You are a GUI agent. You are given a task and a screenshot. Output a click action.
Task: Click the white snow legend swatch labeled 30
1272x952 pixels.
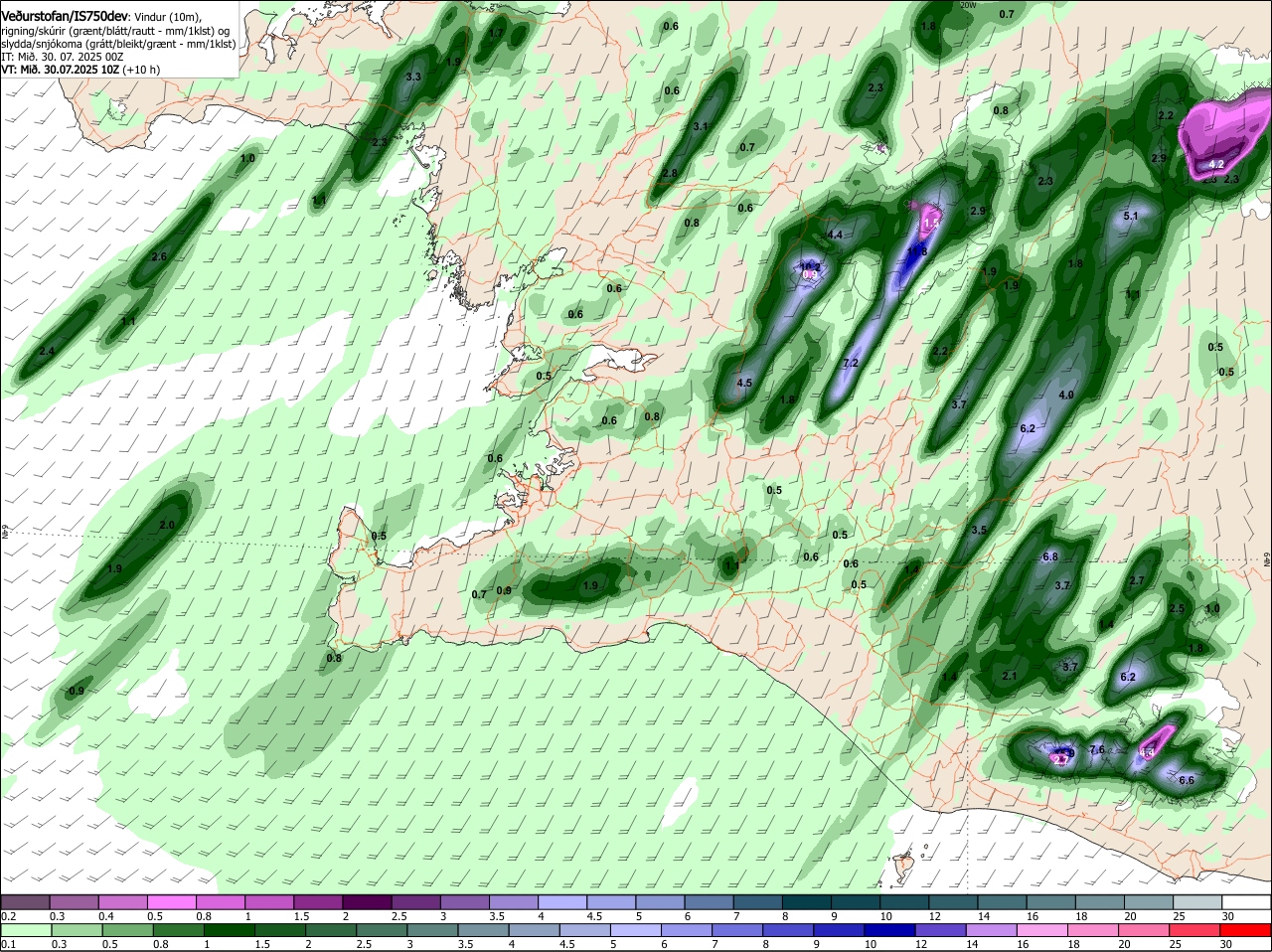pyautogui.click(x=1246, y=901)
